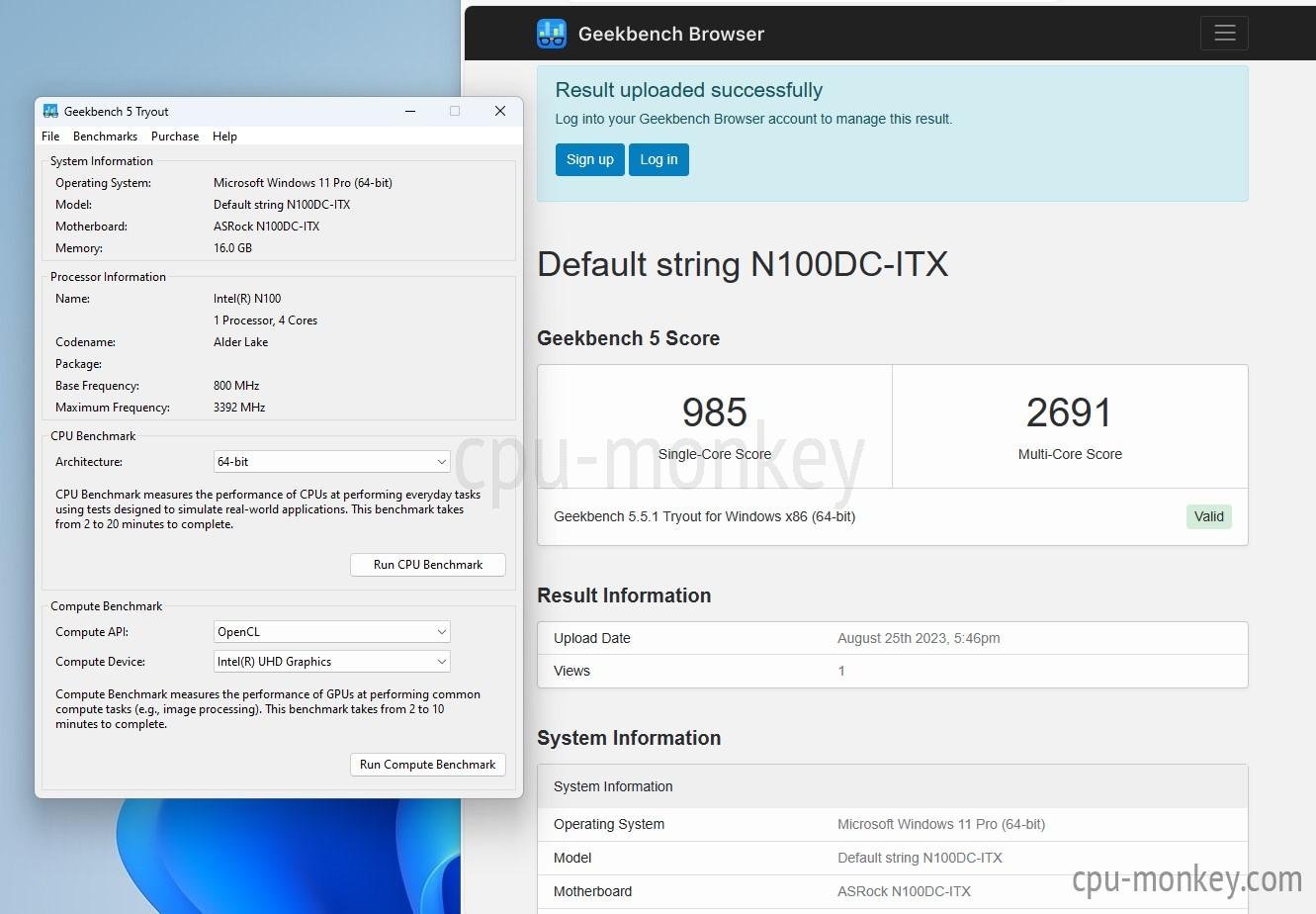1316x914 pixels.
Task: Click the Geekbench Browser title link
Action: [671, 34]
